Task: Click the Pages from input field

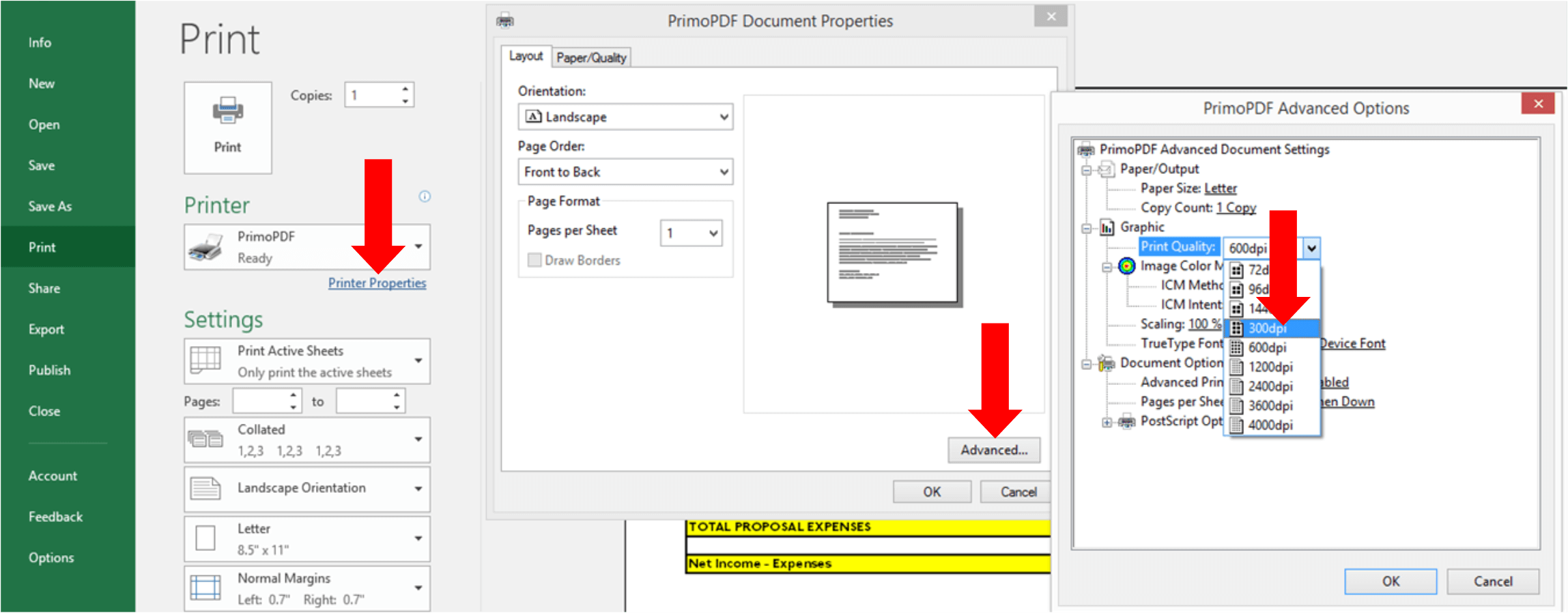Action: (261, 401)
